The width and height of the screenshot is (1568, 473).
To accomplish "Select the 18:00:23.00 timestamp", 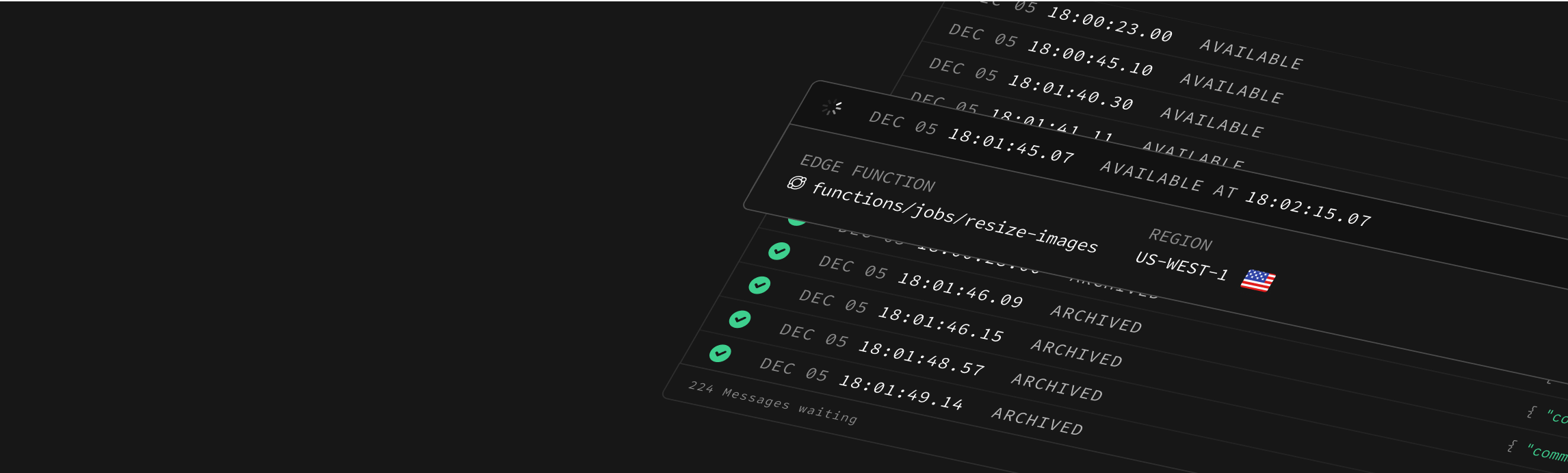I will pyautogui.click(x=1110, y=25).
